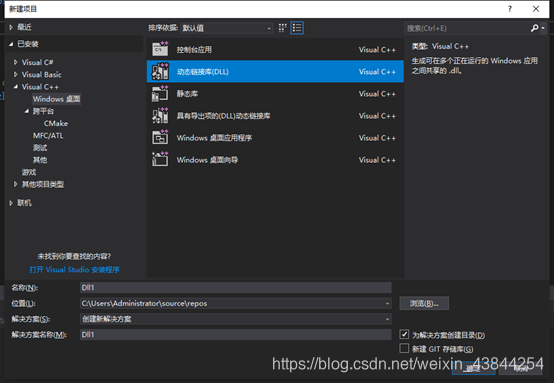
Task: Collapse the 跨平台 node
Action: point(27,111)
